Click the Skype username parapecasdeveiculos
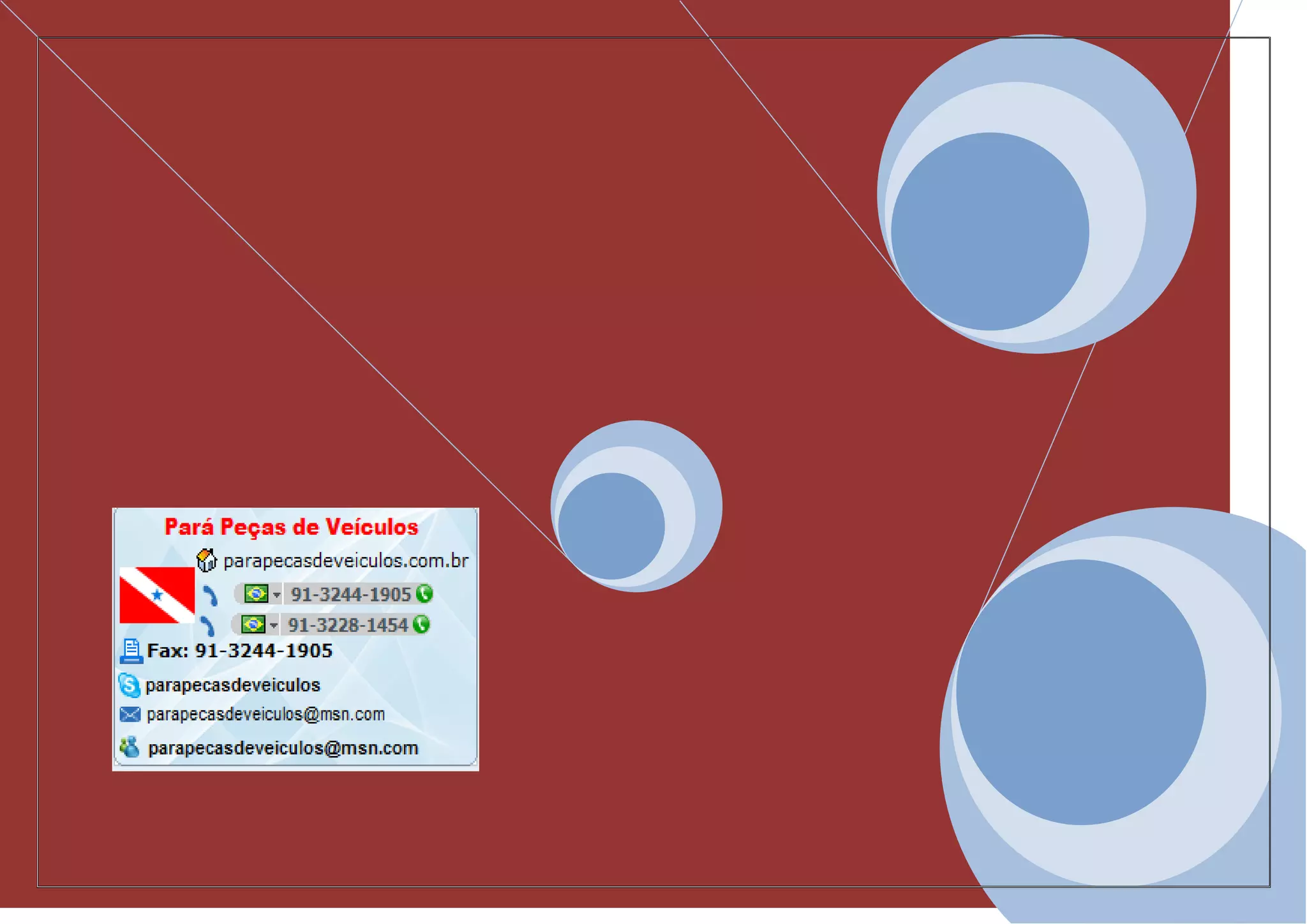The width and height of the screenshot is (1307, 924). click(232, 685)
